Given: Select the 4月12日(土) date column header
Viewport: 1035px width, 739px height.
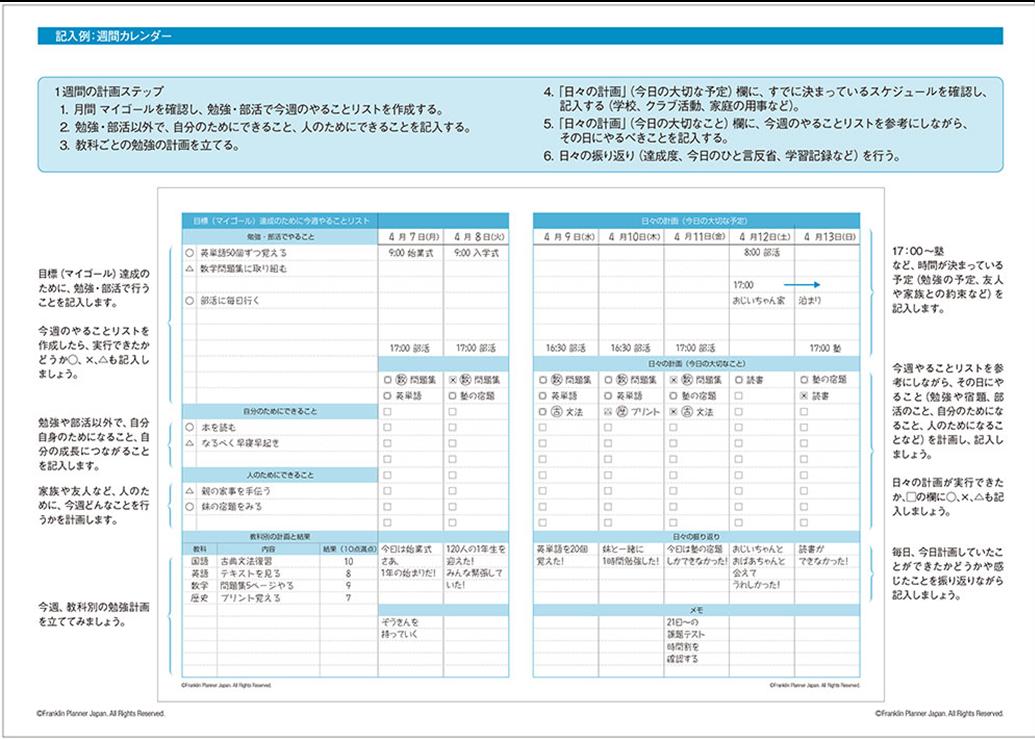Looking at the screenshot, I should click(761, 237).
